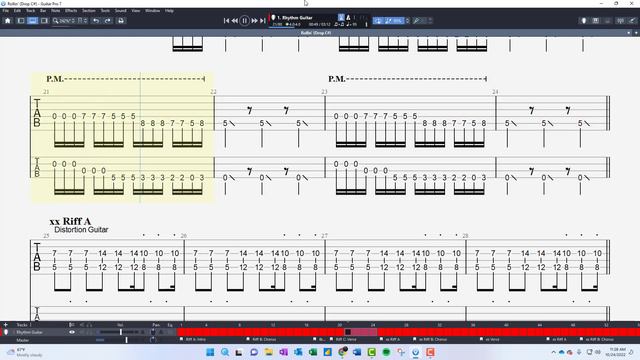Toggle Rhythm Guitar track visibility eye

coord(72,332)
